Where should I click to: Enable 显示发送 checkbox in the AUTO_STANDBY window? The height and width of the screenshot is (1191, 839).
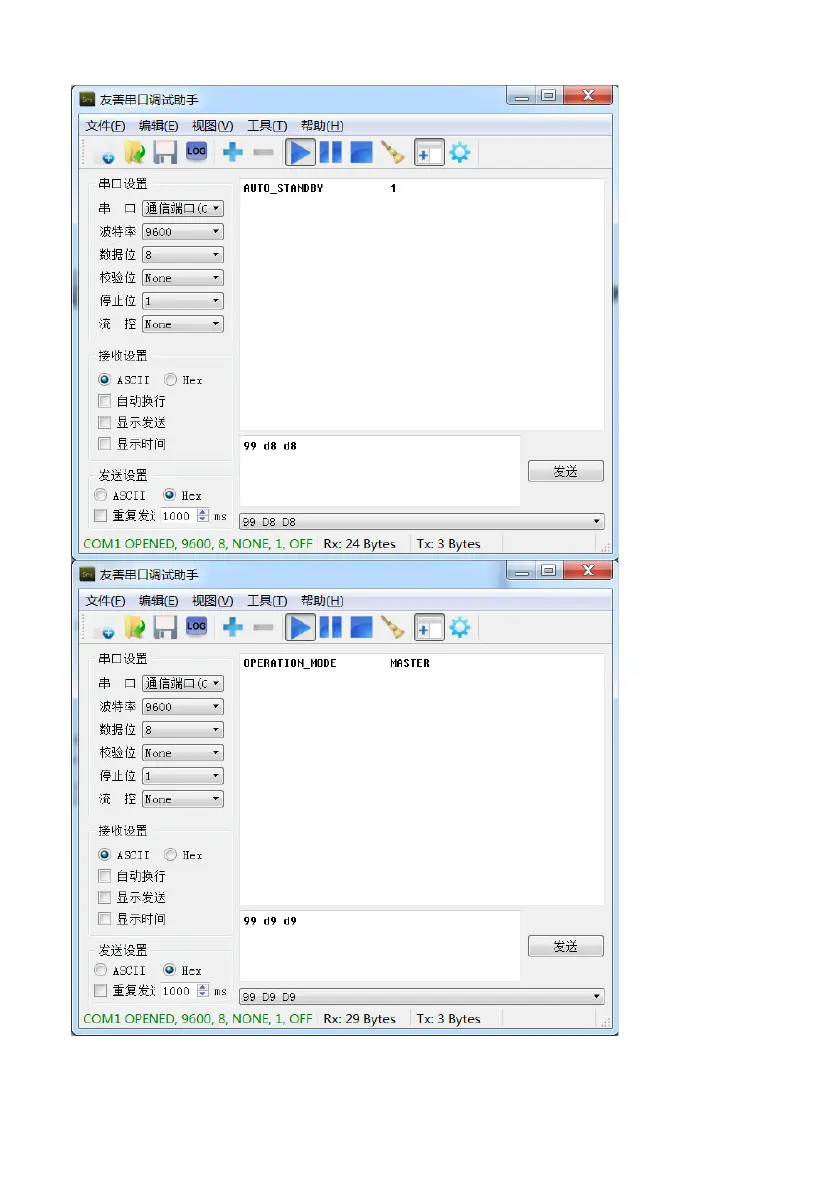[x=105, y=422]
